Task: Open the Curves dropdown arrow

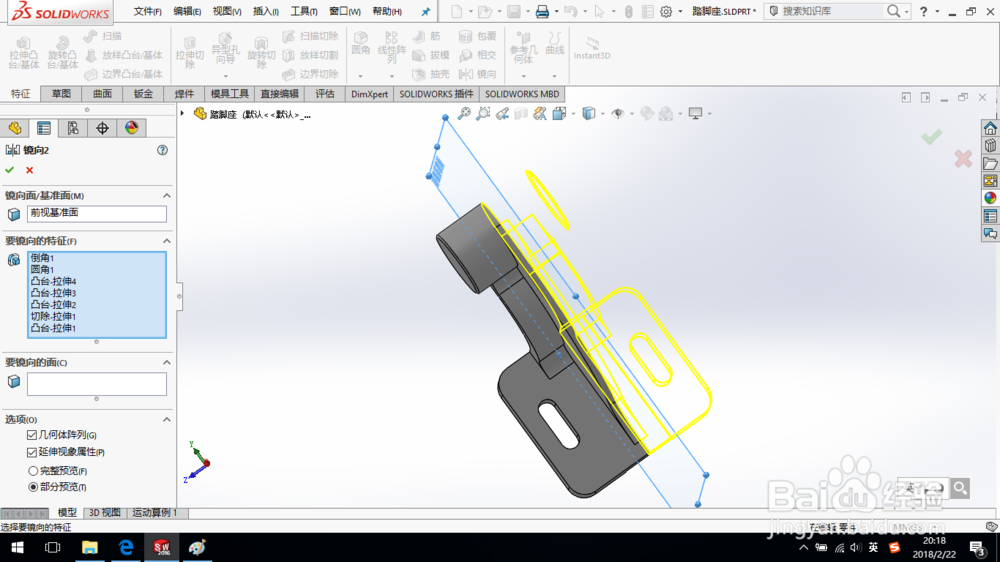Action: pos(555,76)
